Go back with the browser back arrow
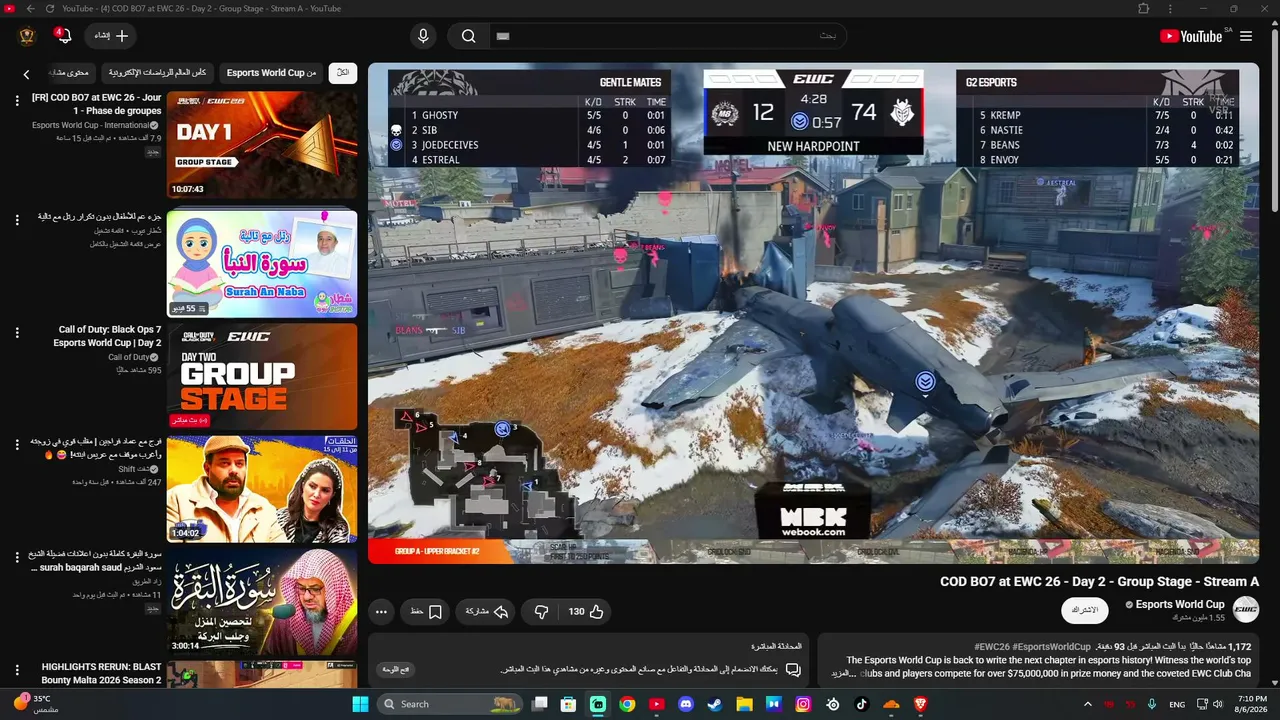 [x=30, y=9]
